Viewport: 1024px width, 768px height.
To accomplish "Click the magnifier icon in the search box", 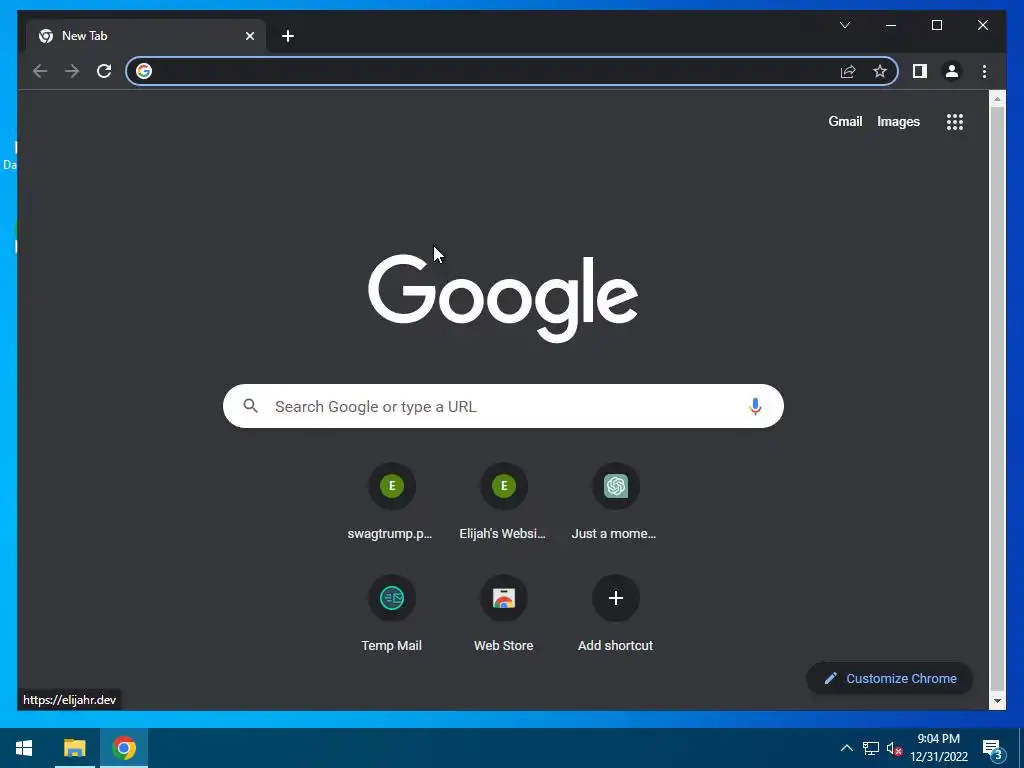I will [x=251, y=406].
